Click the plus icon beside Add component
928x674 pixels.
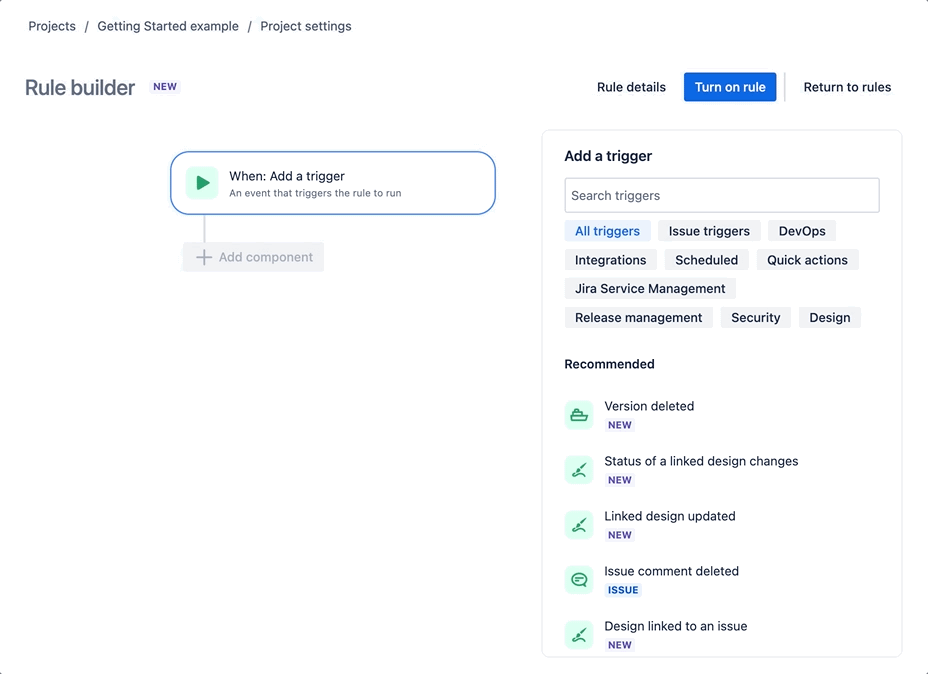(204, 257)
